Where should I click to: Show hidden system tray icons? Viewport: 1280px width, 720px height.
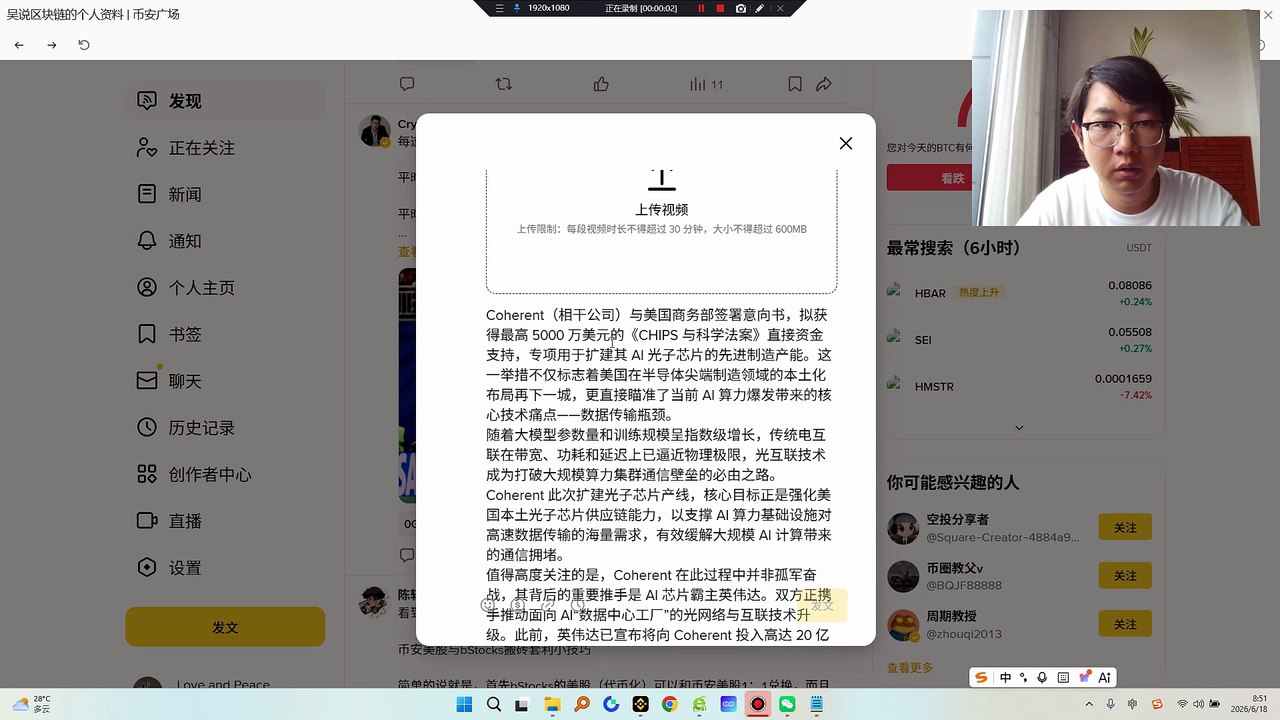(x=1091, y=704)
